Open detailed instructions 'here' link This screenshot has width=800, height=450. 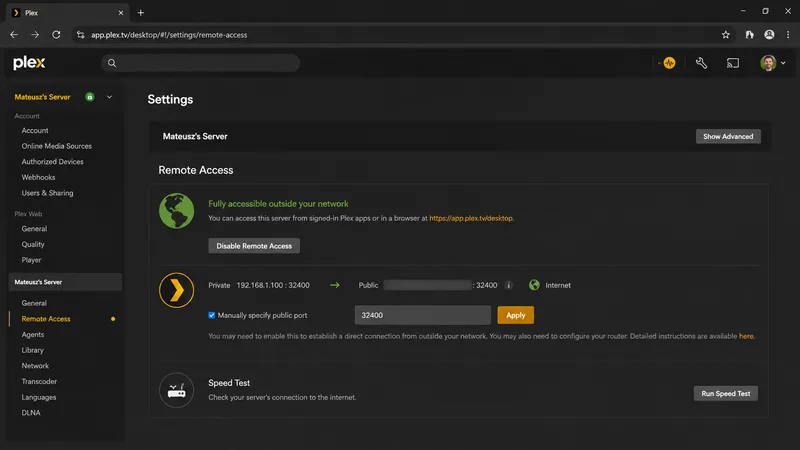point(746,336)
